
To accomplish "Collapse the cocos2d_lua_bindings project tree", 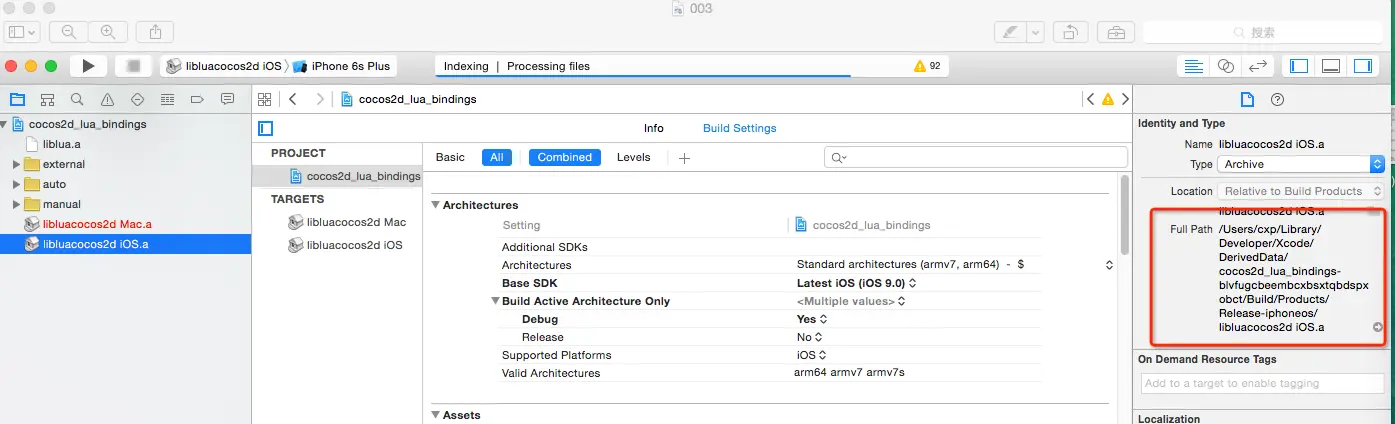I will (5, 124).
